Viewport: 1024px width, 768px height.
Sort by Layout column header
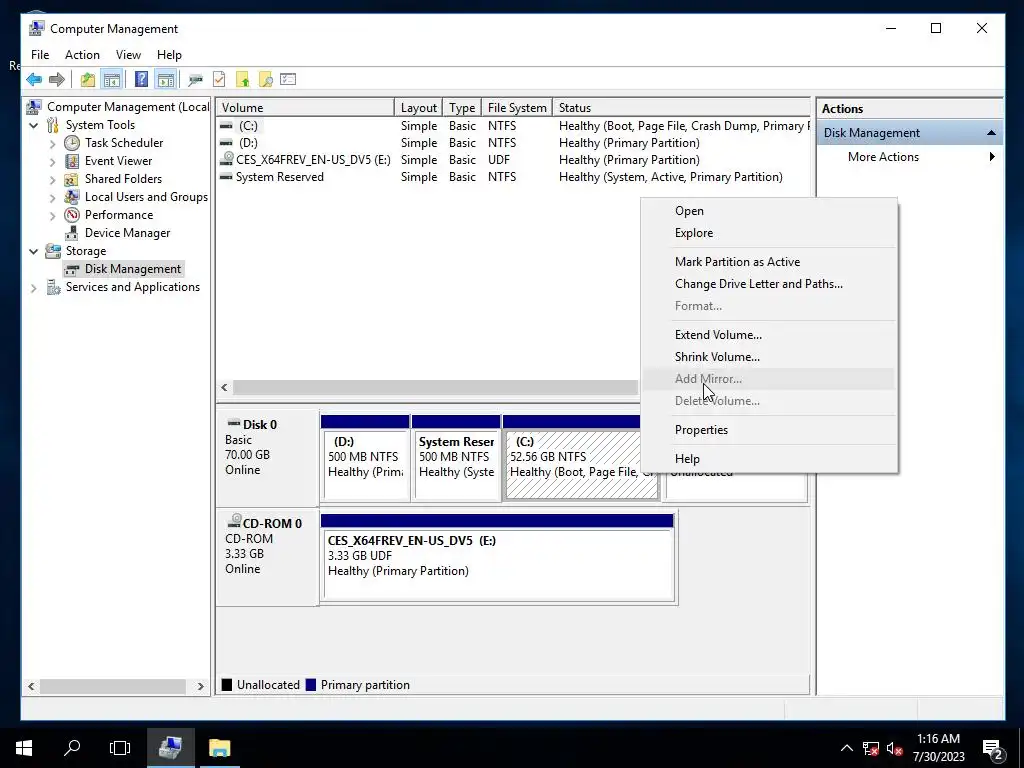pos(419,108)
